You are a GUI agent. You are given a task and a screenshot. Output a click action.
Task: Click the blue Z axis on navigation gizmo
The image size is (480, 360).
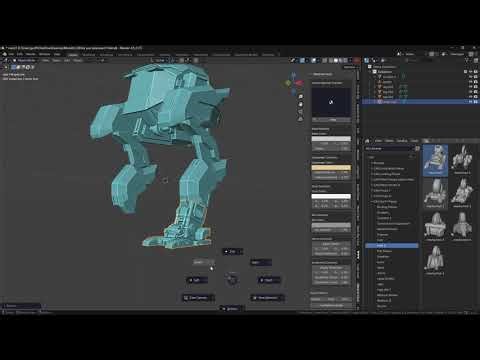coord(294,75)
